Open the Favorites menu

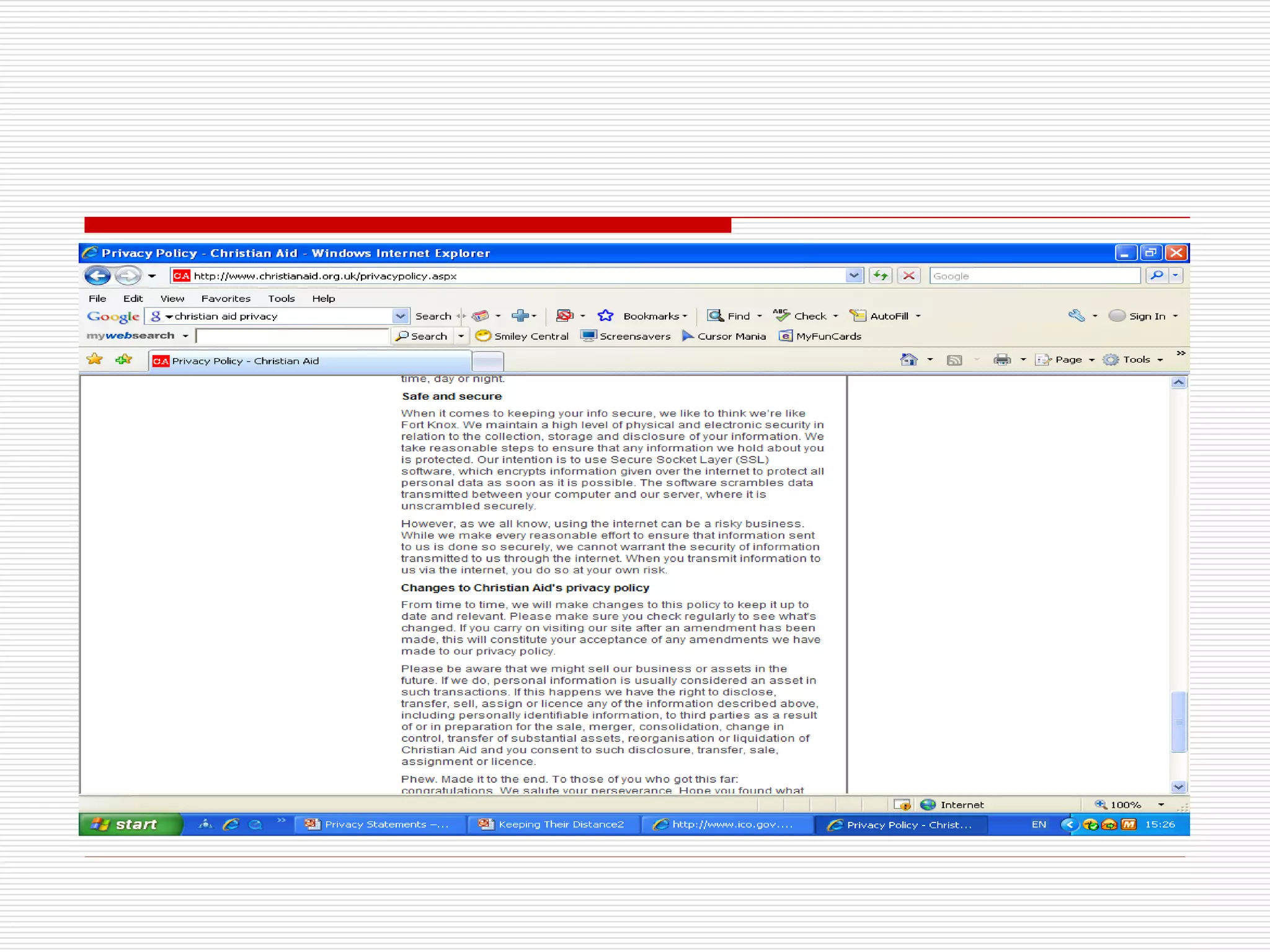tap(226, 298)
